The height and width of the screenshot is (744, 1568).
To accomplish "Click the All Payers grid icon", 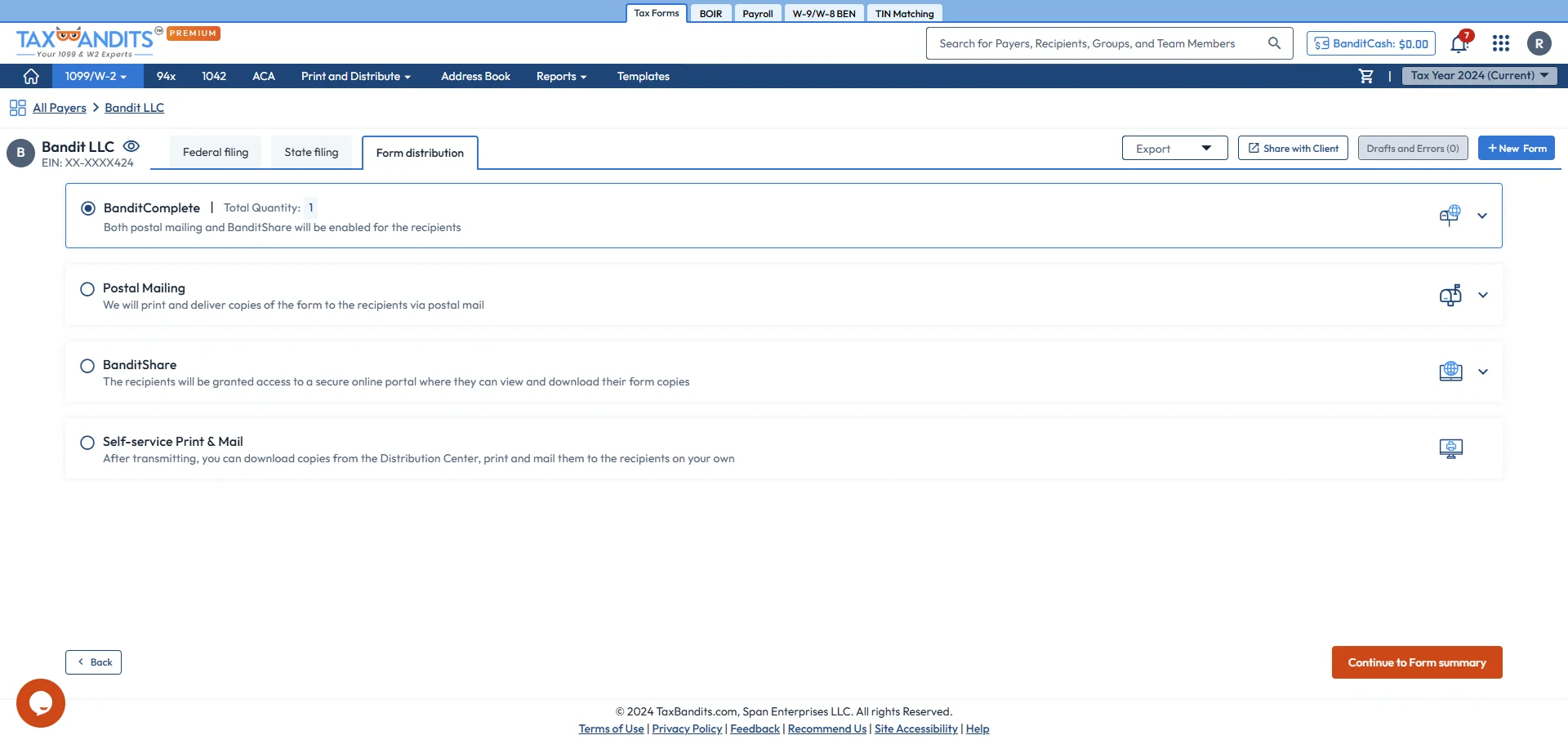I will 17,108.
